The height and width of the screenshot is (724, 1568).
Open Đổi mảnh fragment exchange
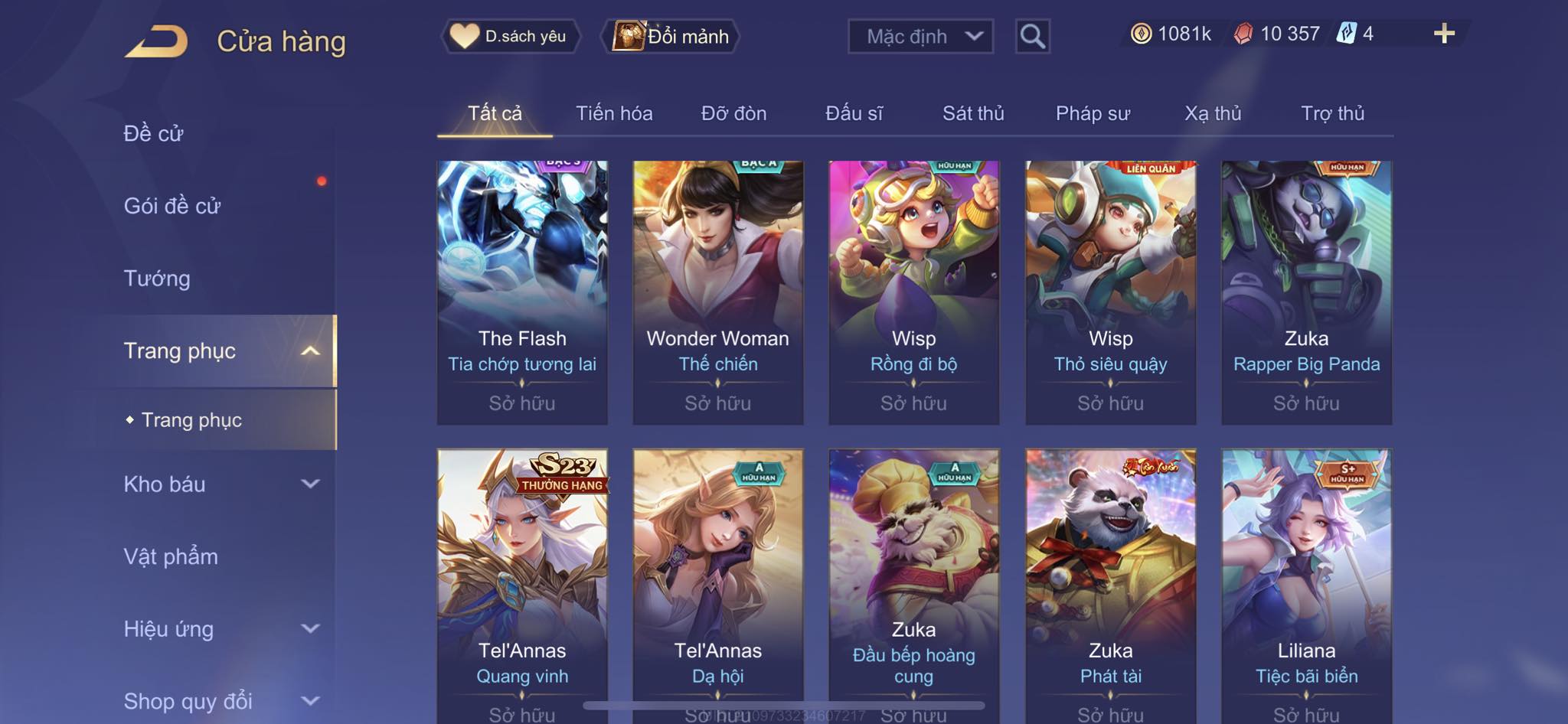point(671,36)
